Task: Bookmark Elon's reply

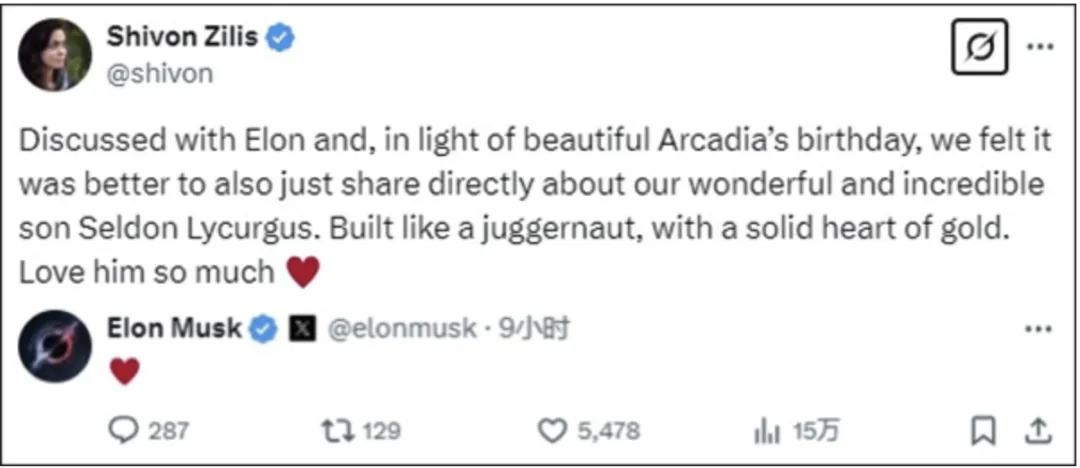Action: tap(984, 430)
